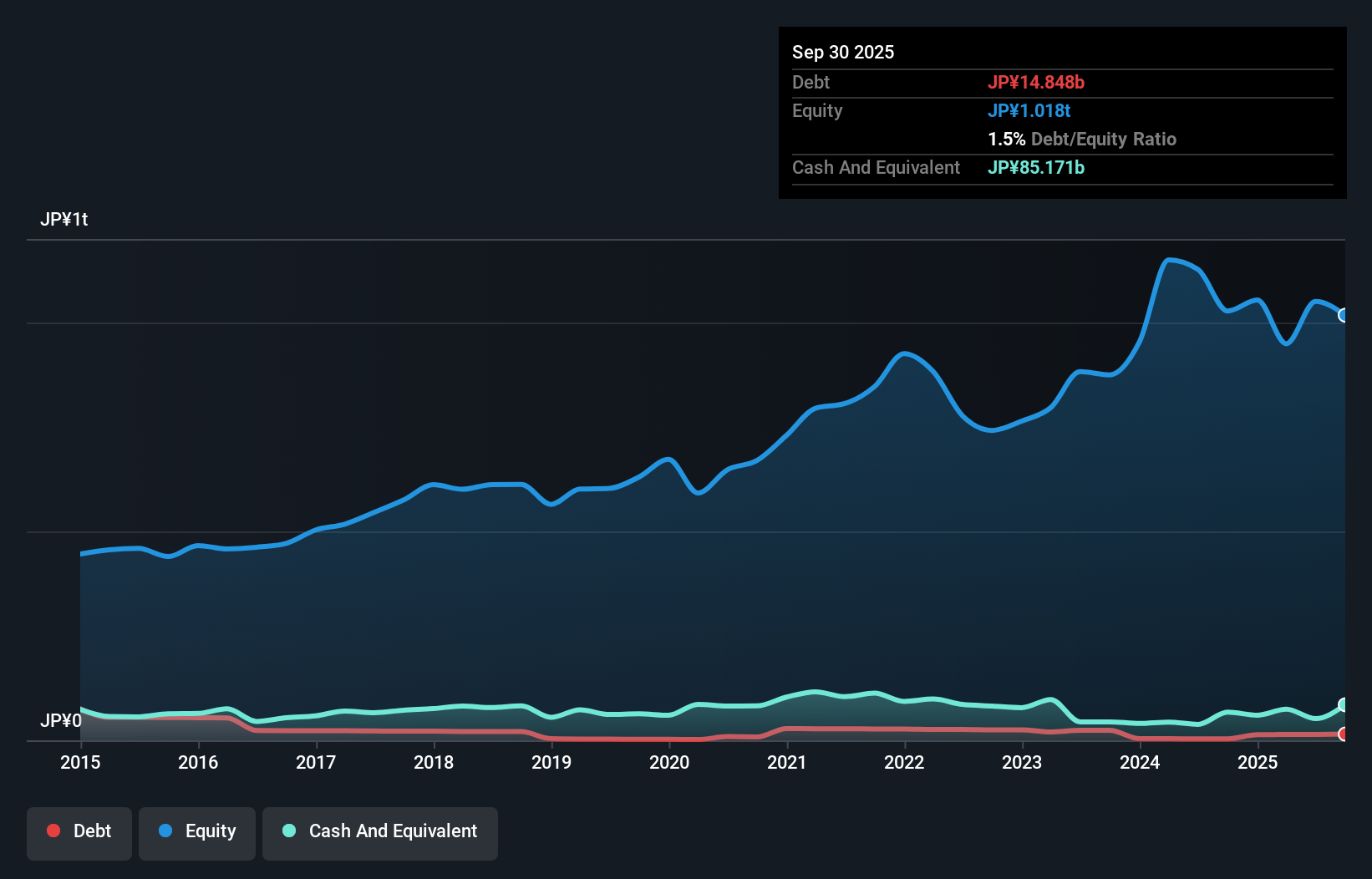Click the 2015 x-axis label
The width and height of the screenshot is (1372, 879).
[x=80, y=762]
